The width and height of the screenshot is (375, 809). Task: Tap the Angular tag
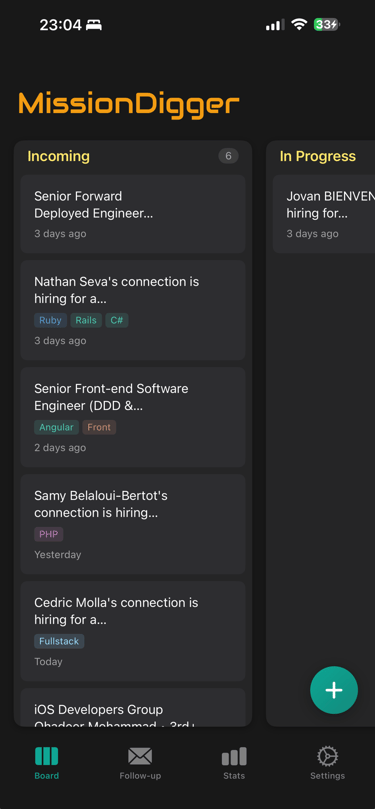[56, 427]
